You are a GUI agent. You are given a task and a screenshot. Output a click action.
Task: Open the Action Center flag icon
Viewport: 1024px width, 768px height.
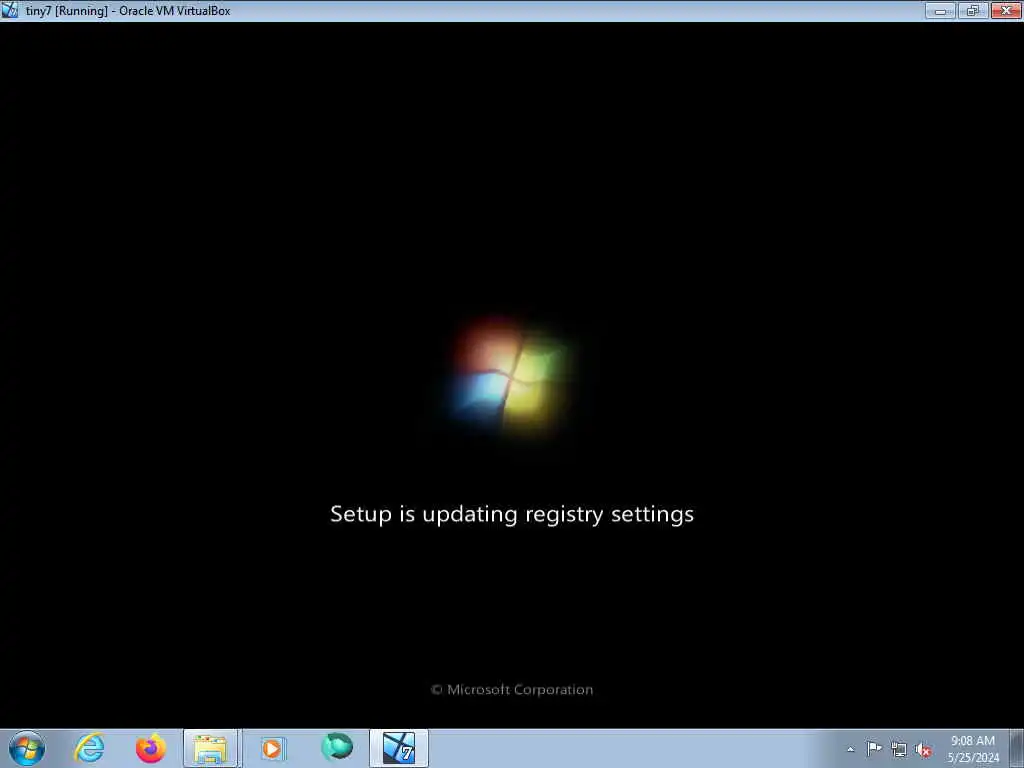[874, 748]
